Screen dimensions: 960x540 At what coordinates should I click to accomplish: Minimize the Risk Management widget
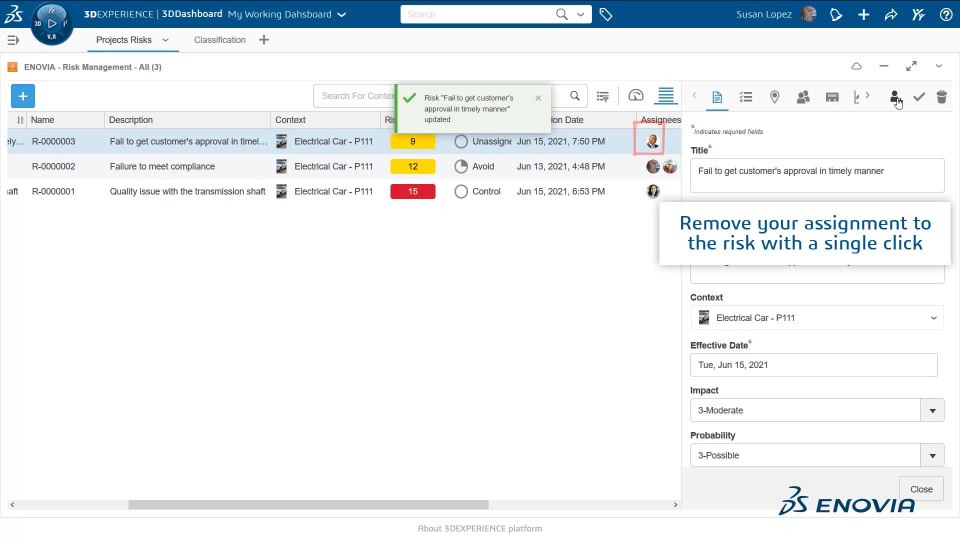(x=883, y=66)
